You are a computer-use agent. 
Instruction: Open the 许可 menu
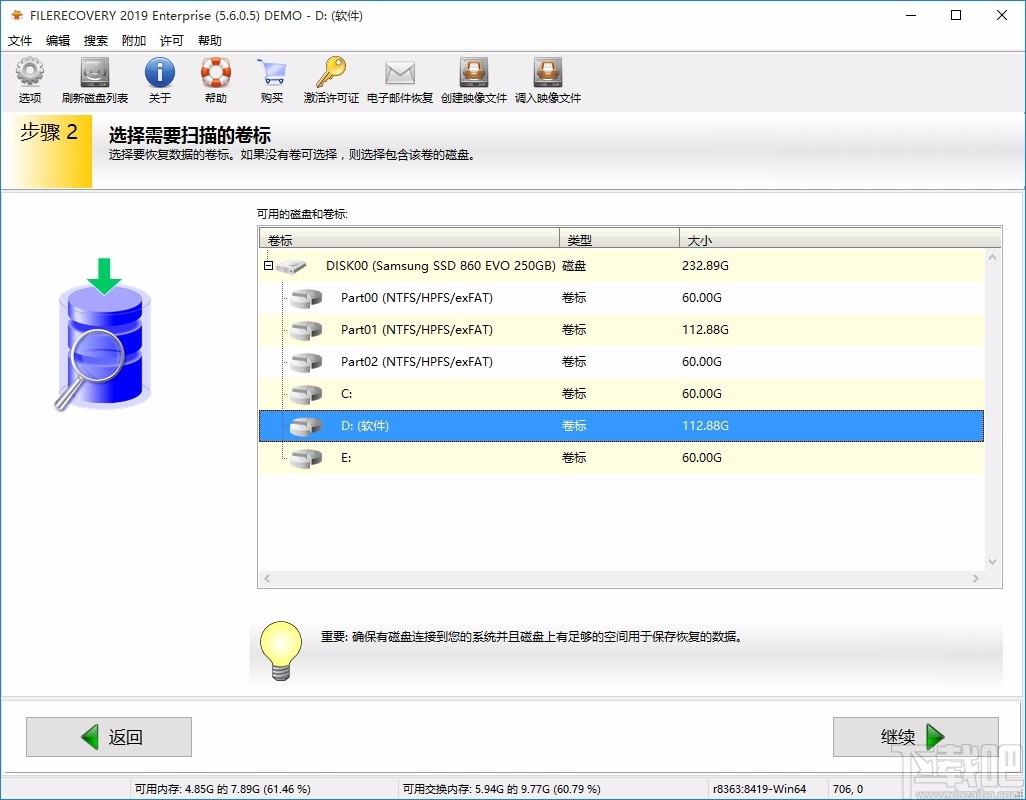(171, 41)
